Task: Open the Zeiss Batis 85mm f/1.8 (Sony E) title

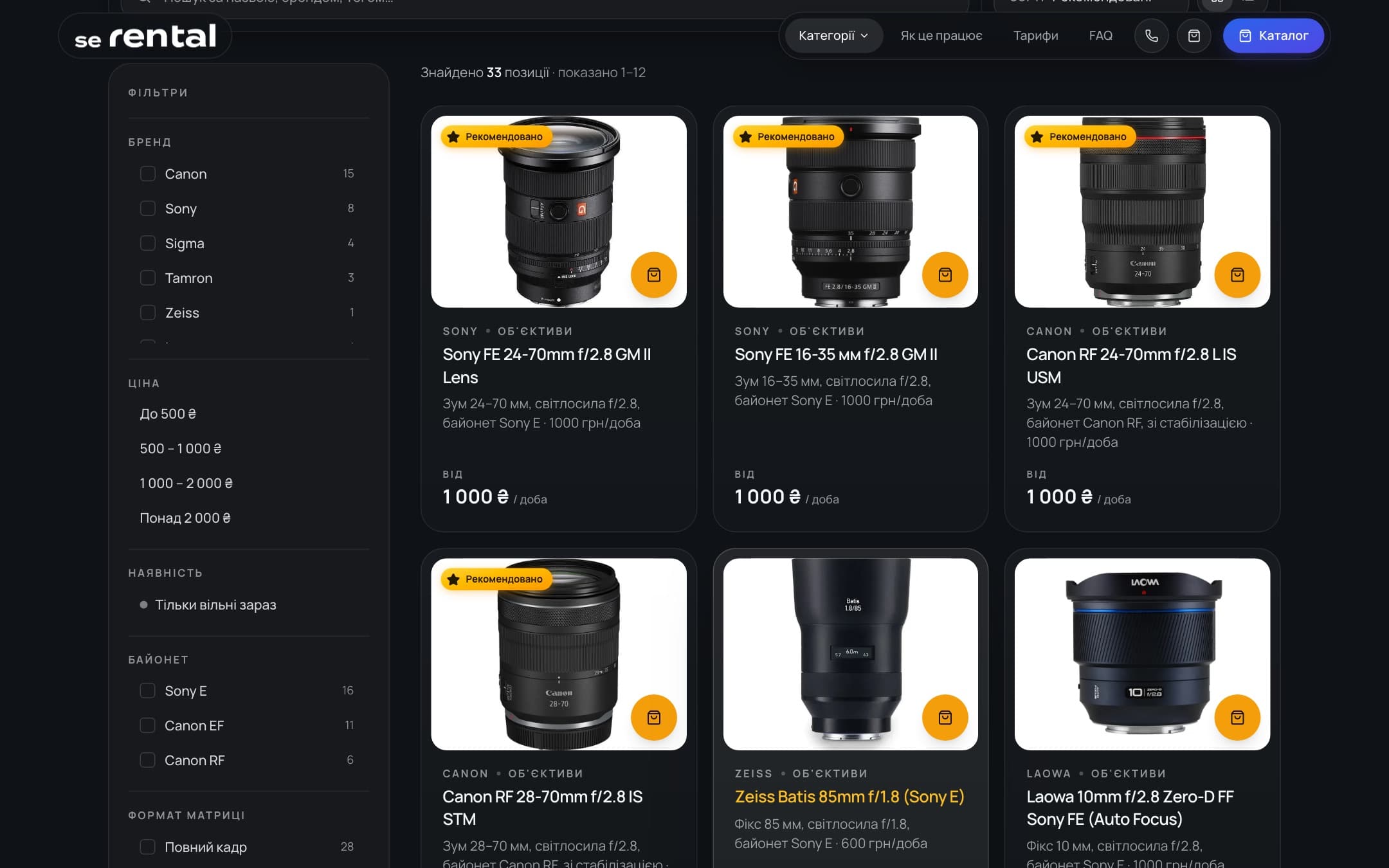Action: pyautogui.click(x=849, y=797)
